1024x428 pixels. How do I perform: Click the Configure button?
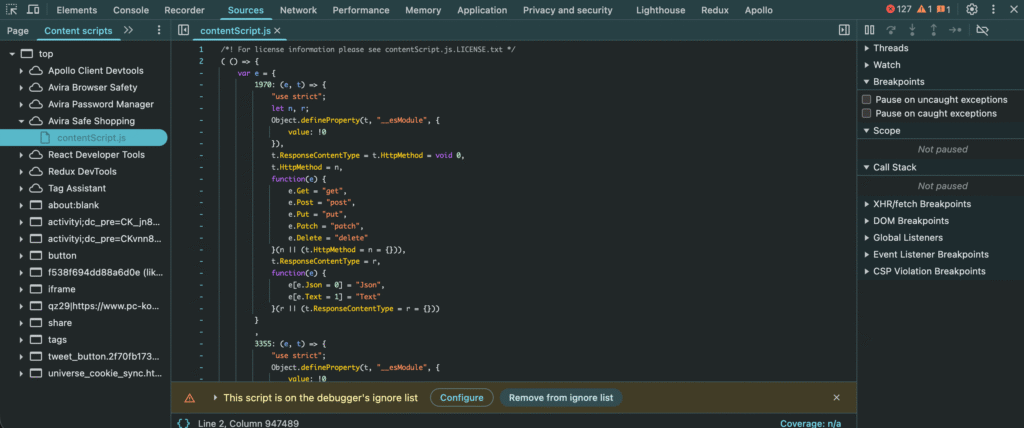click(461, 398)
